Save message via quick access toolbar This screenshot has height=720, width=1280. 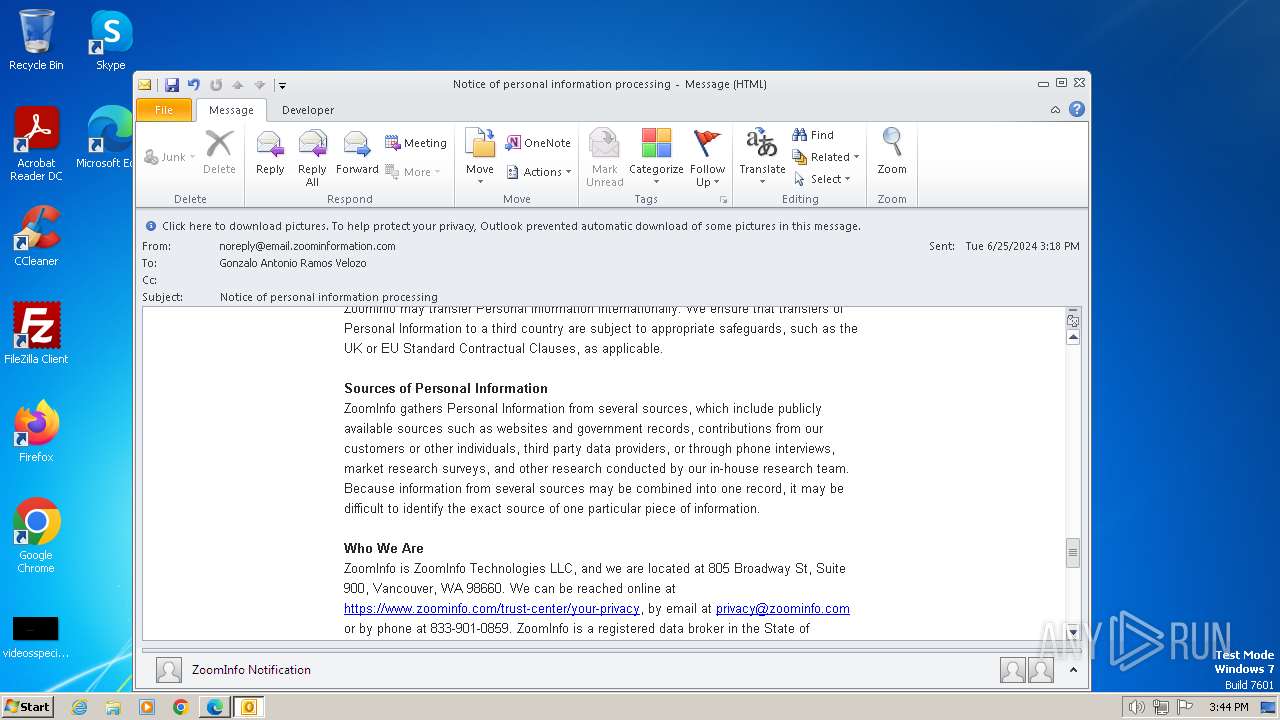point(172,85)
